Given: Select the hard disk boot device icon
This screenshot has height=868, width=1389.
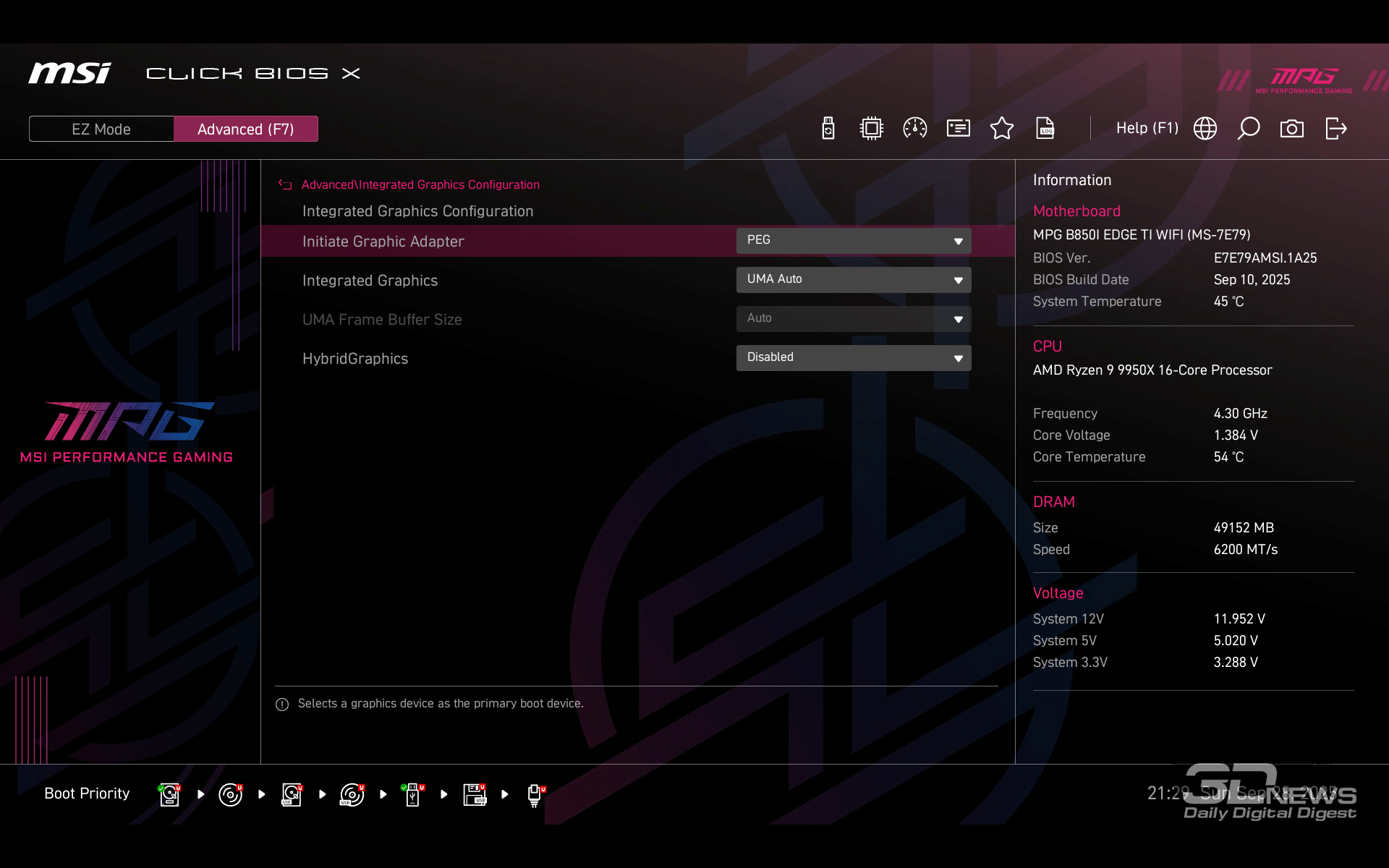Looking at the screenshot, I should [169, 794].
